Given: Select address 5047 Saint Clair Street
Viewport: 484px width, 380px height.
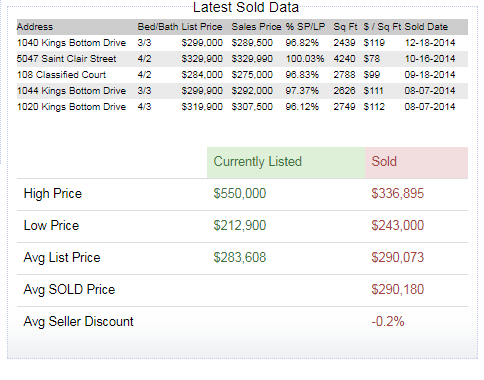Looking at the screenshot, I should pyautogui.click(x=66, y=59).
